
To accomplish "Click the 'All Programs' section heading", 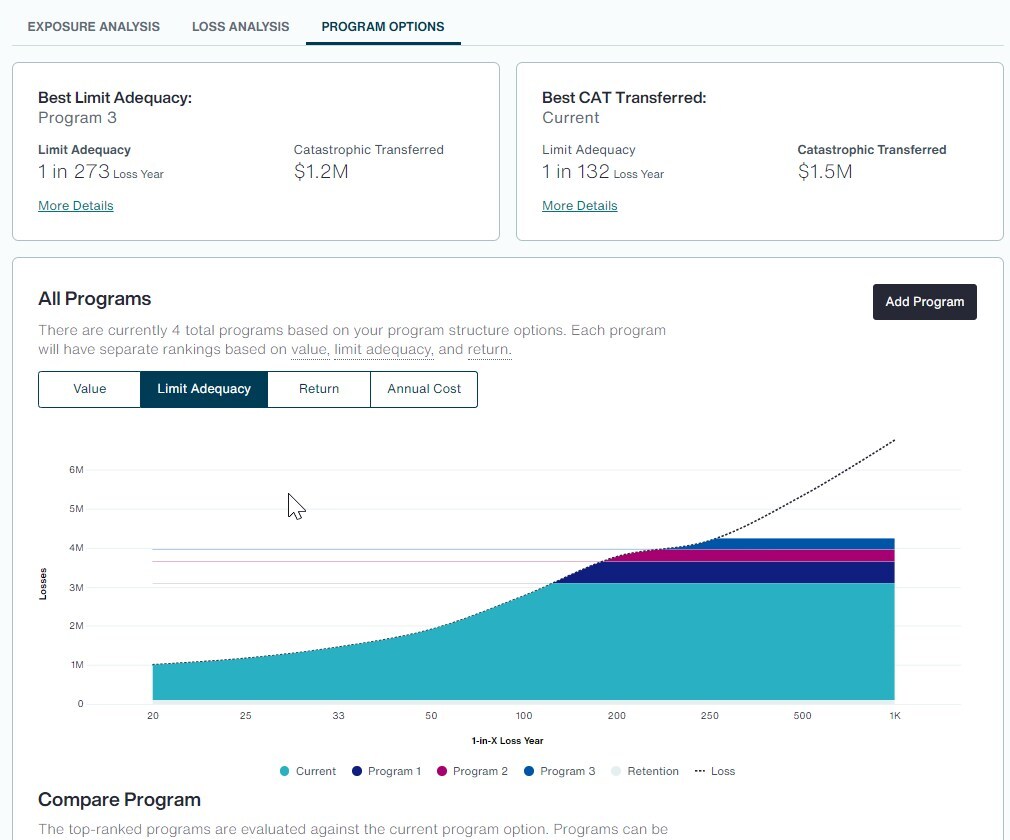I will pos(94,298).
